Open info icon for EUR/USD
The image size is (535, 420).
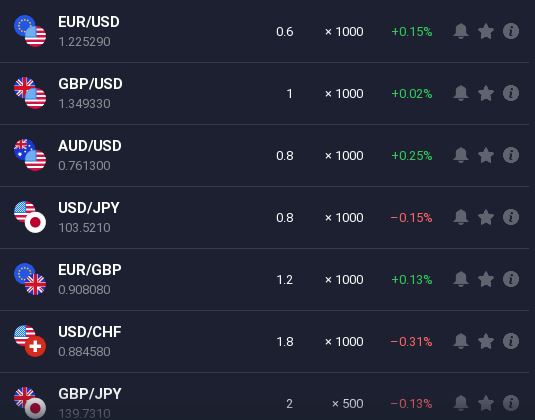pyautogui.click(x=511, y=31)
